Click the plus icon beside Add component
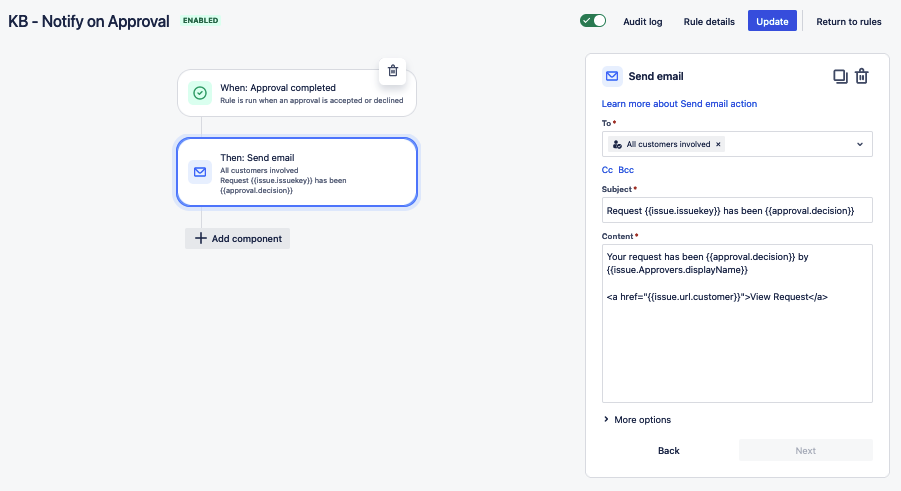Viewport: 901px width, 491px height. pyautogui.click(x=200, y=238)
